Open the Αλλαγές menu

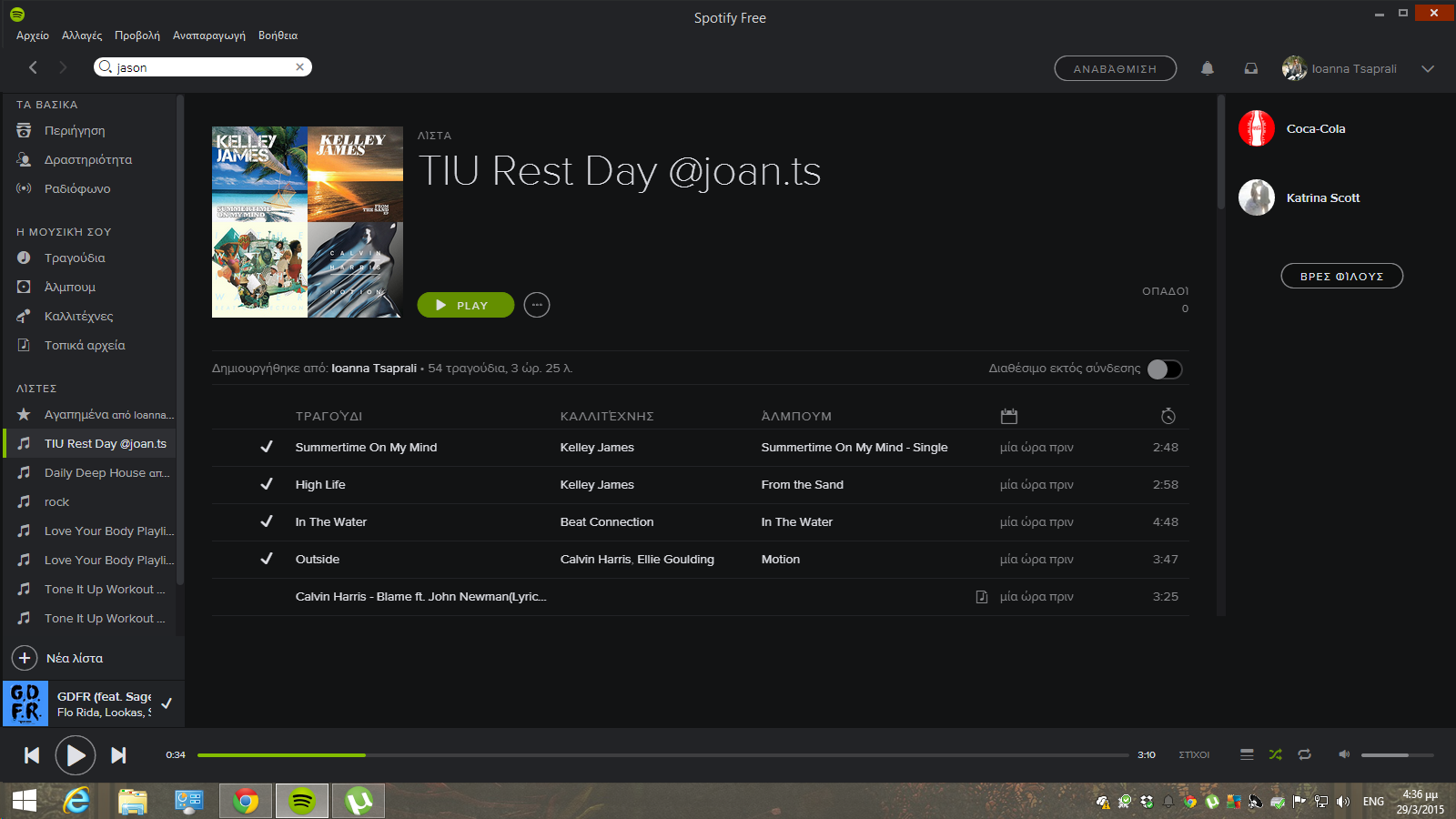tap(82, 35)
